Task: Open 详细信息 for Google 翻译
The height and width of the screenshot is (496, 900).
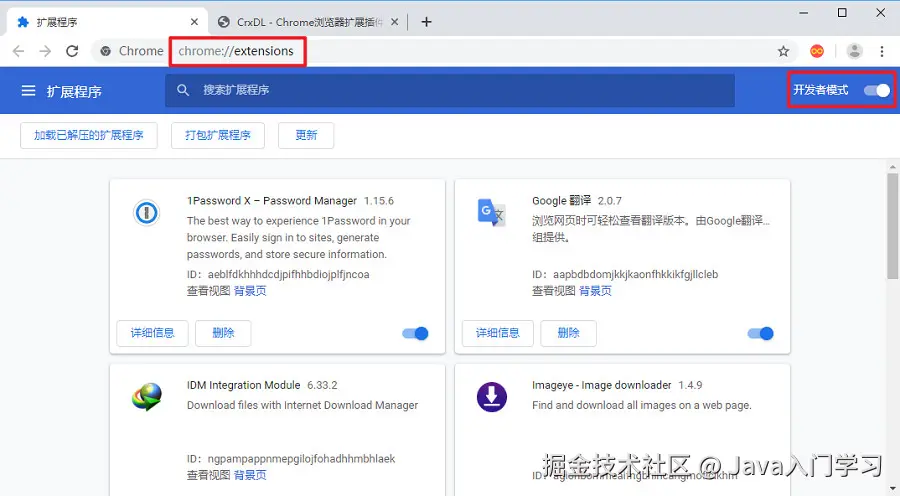Action: coord(498,333)
